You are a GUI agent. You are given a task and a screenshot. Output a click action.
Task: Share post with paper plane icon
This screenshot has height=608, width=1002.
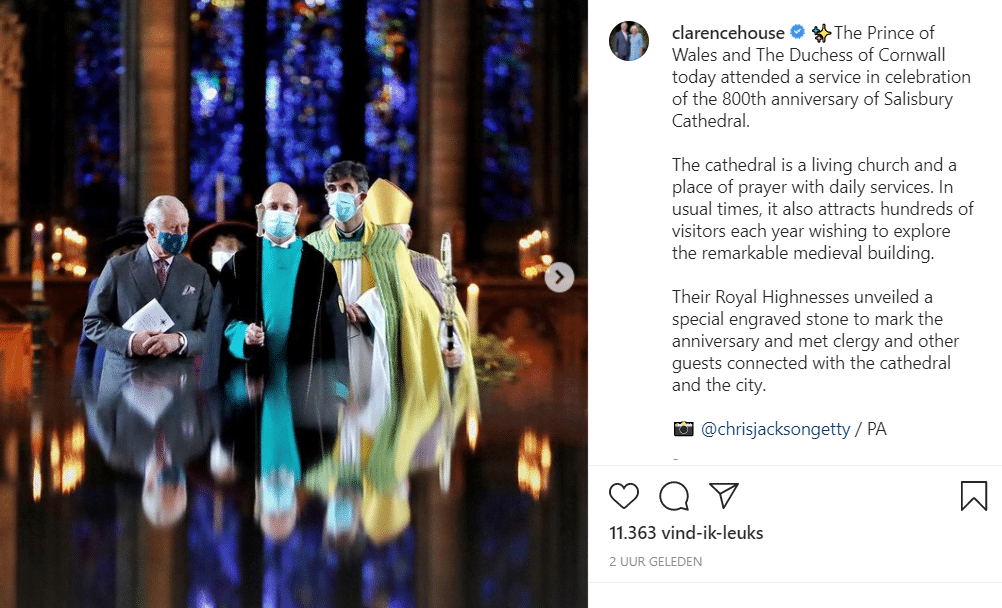(724, 495)
